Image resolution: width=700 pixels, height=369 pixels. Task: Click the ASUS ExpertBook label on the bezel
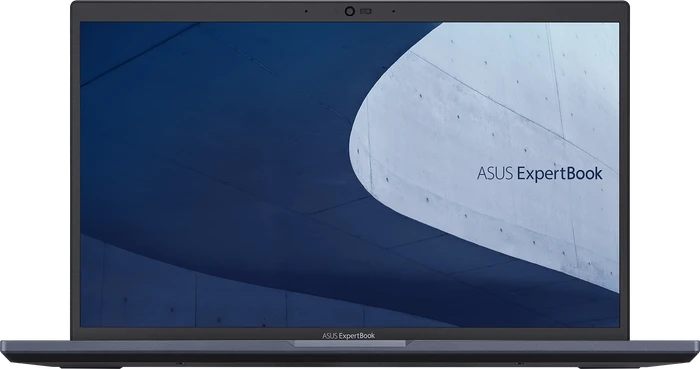point(348,336)
